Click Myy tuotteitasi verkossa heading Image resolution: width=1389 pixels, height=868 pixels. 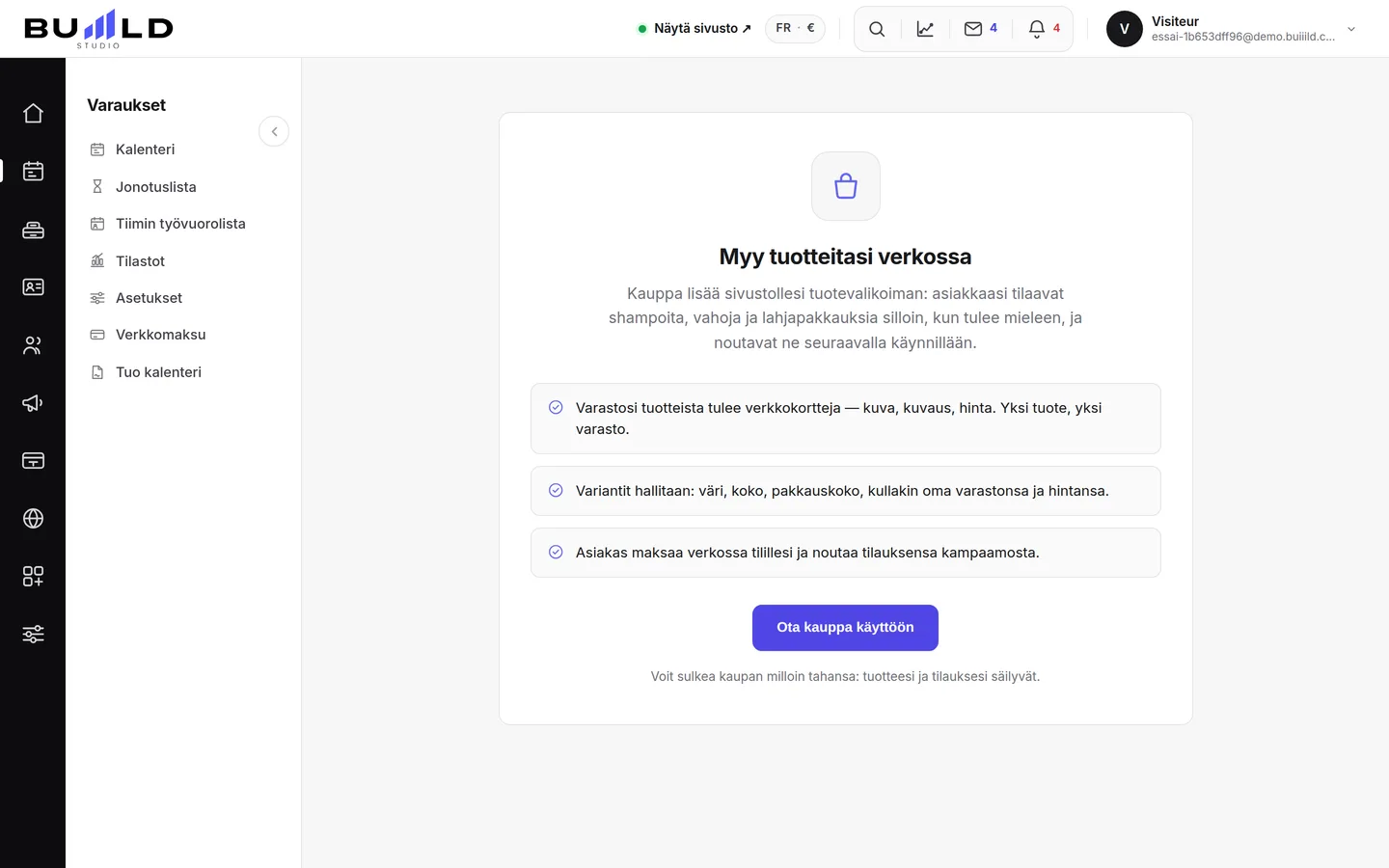[845, 257]
